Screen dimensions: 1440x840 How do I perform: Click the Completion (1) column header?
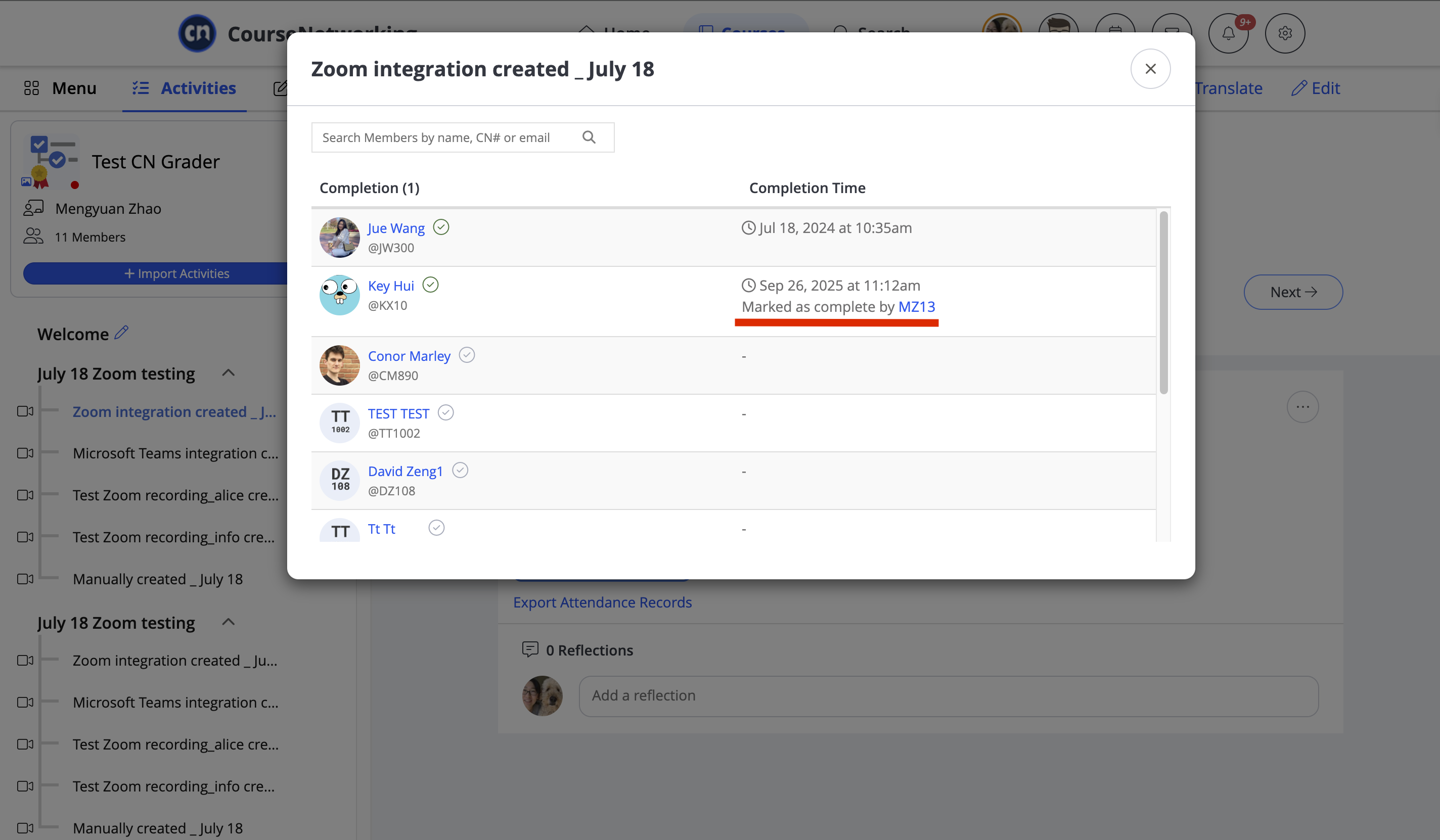(x=369, y=188)
